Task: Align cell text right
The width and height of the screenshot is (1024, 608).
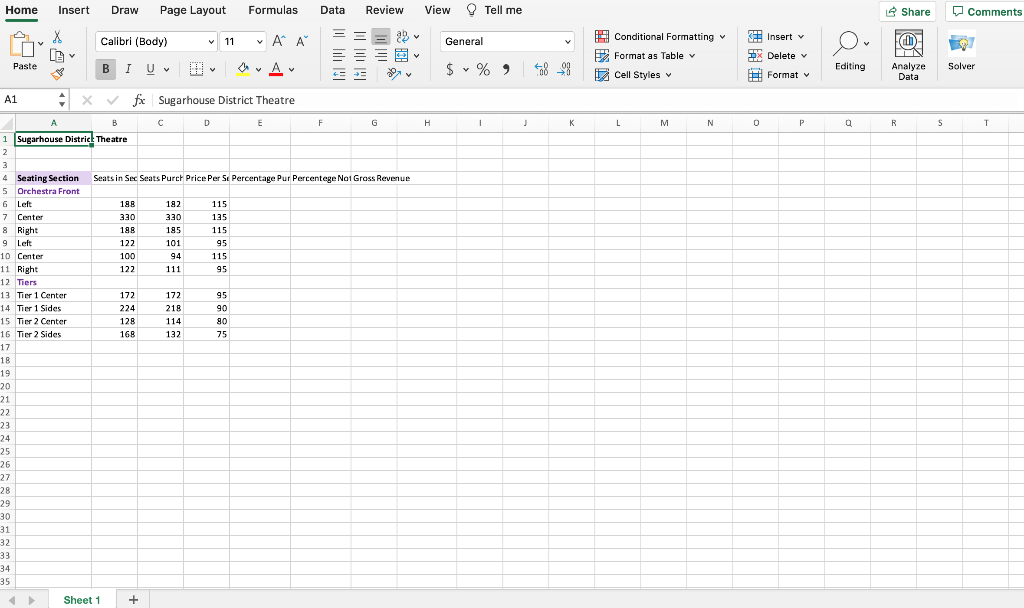Action: 381,56
